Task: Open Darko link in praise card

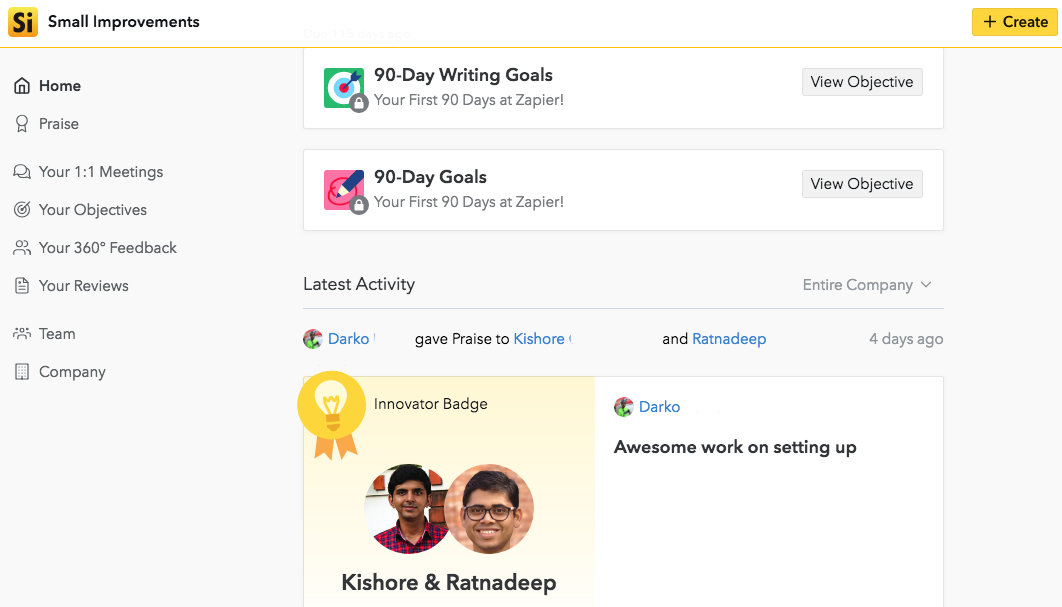Action: (x=660, y=406)
